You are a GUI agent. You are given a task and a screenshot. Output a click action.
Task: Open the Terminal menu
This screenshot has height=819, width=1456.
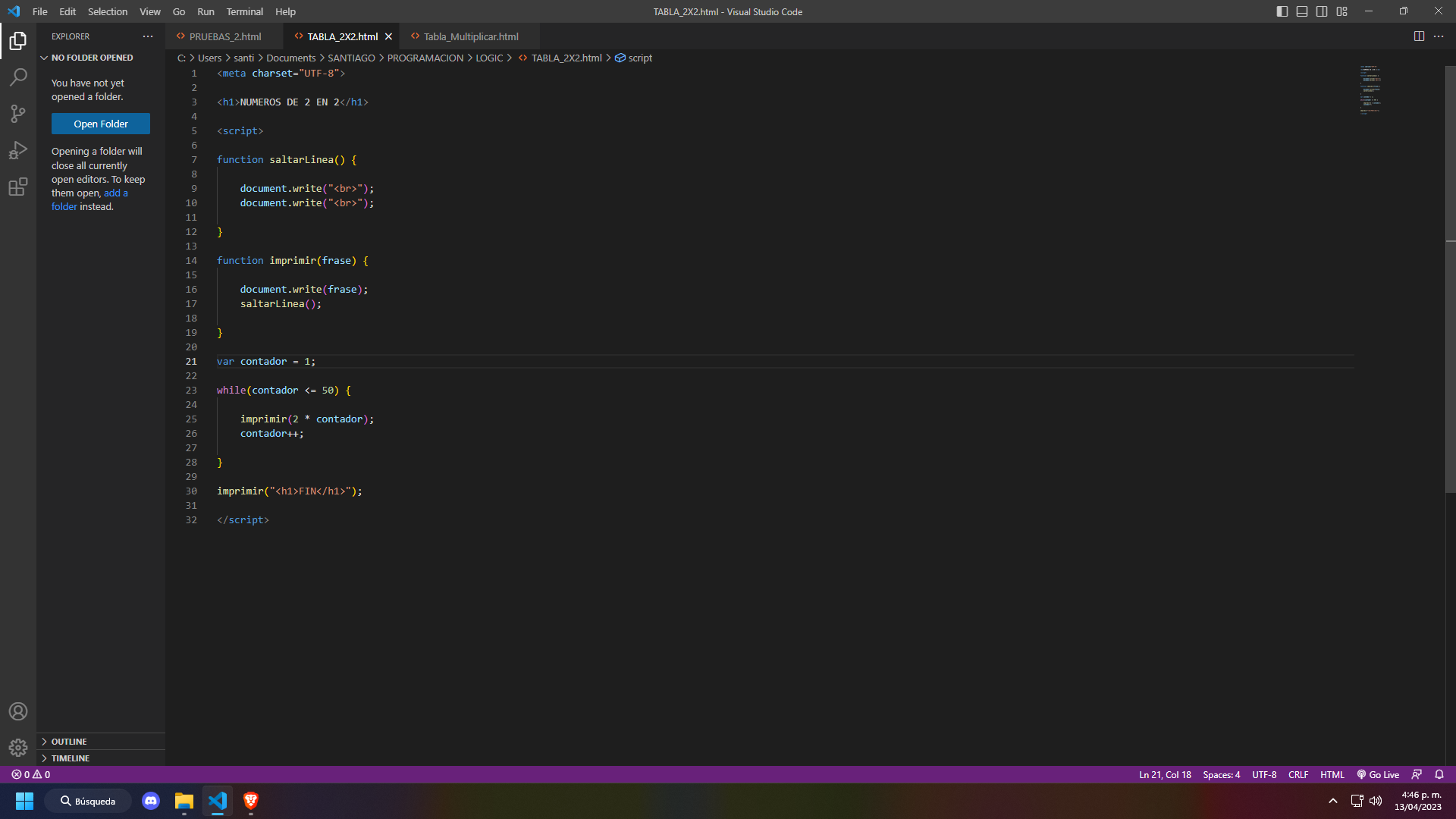[244, 11]
